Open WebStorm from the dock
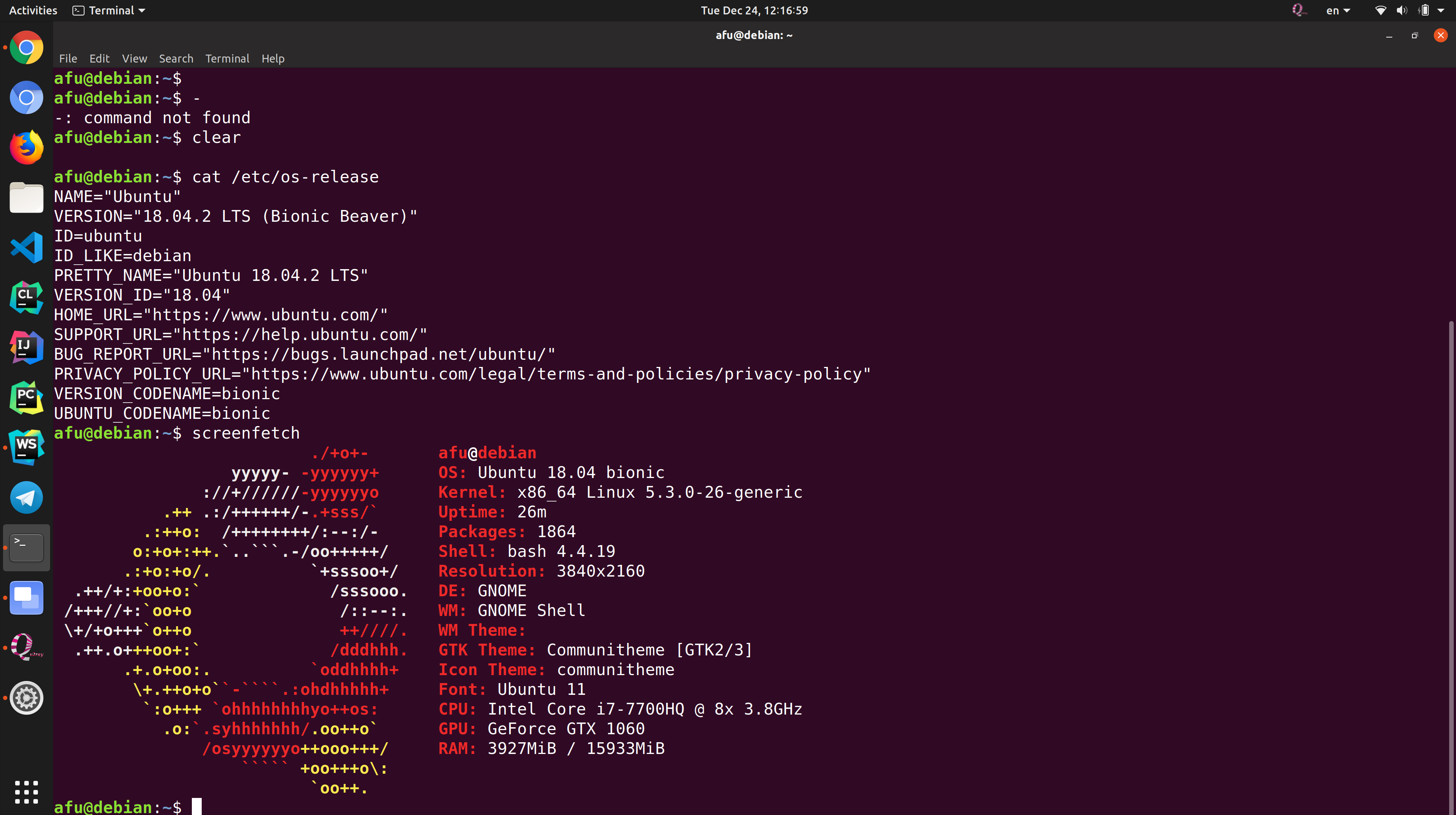1456x815 pixels. (26, 447)
